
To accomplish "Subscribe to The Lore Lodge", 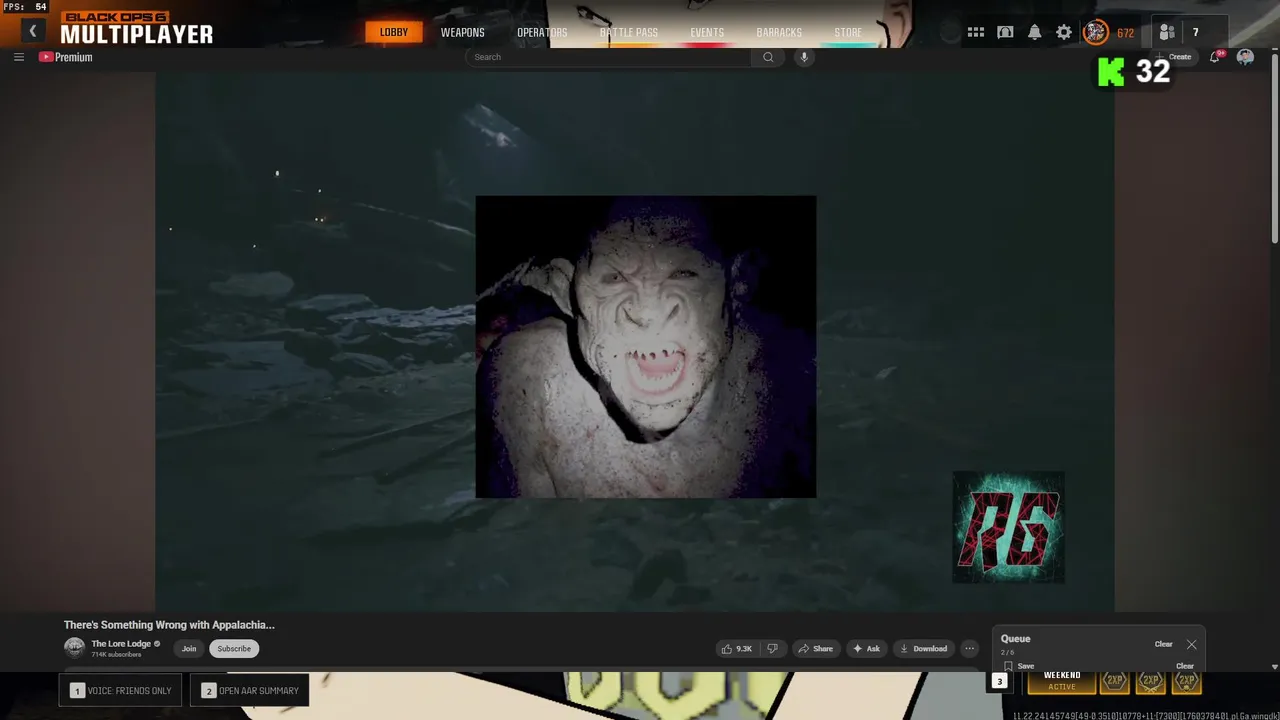I will [234, 648].
